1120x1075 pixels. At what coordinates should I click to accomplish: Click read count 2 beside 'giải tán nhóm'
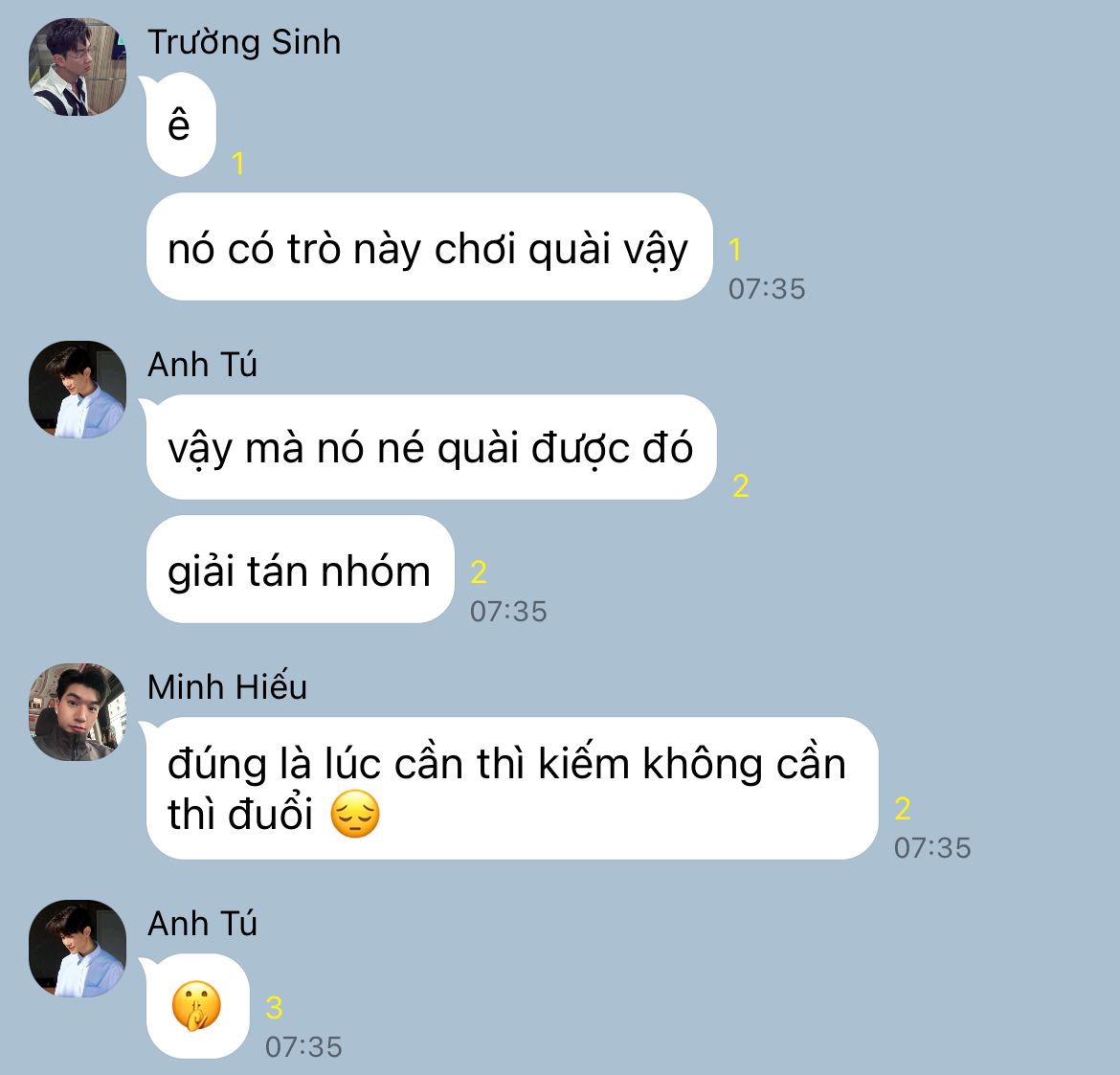click(x=479, y=572)
